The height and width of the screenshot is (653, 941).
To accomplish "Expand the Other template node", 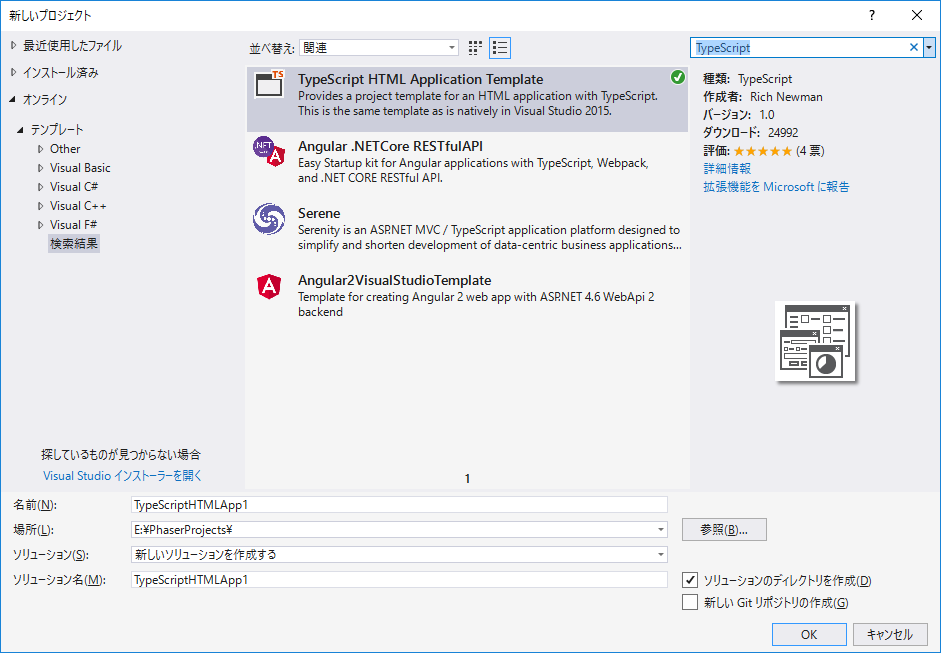I will 41,149.
